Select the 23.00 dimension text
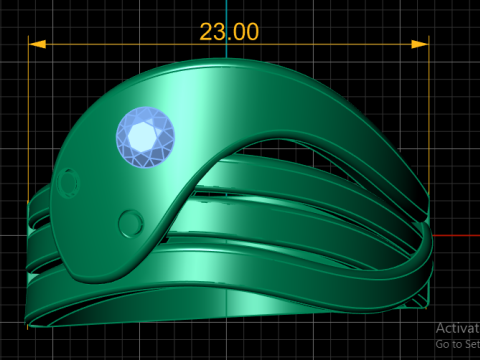Image resolution: width=480 pixels, height=360 pixels. coord(229,32)
